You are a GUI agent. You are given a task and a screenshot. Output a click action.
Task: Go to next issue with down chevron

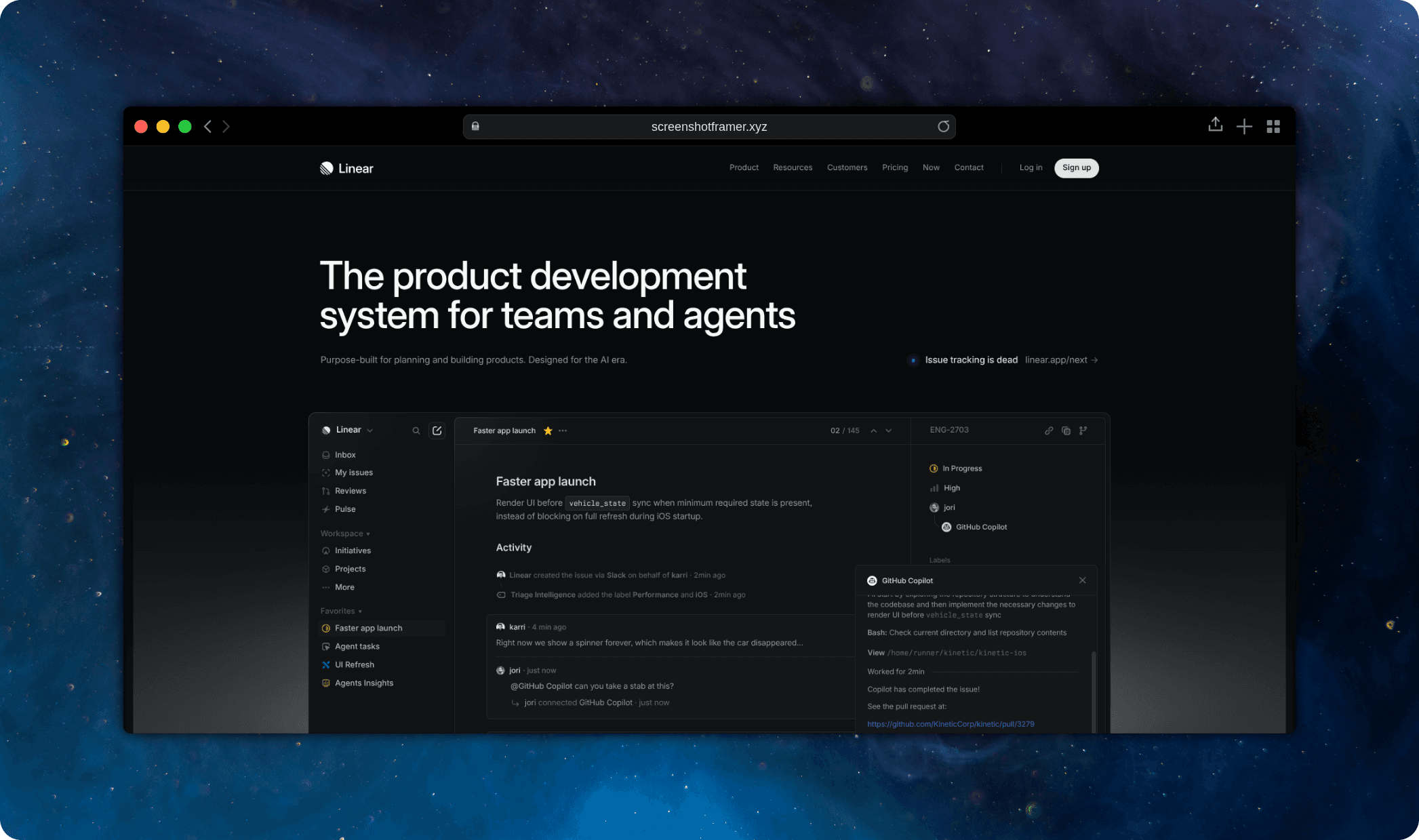[889, 431]
